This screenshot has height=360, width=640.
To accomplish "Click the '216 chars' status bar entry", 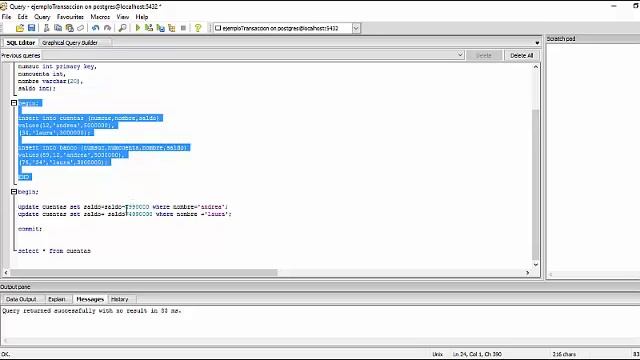I will point(564,354).
